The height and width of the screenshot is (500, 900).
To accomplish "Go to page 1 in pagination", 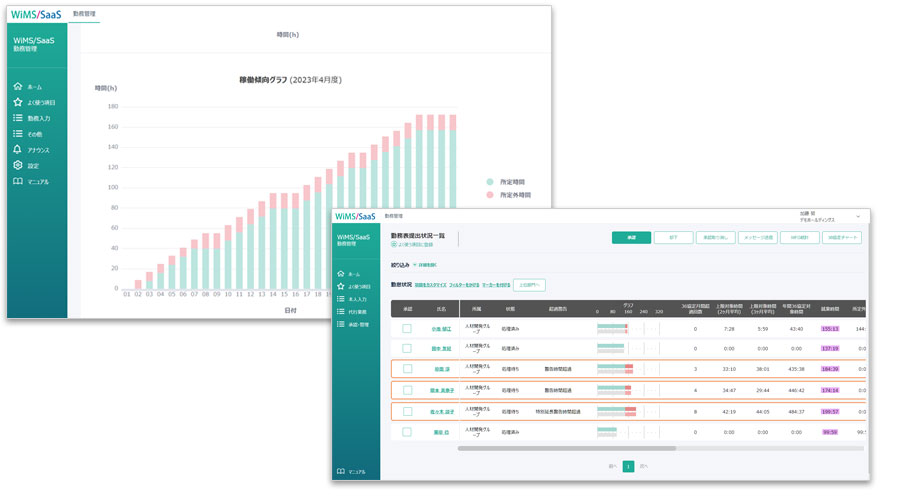I will pos(629,467).
